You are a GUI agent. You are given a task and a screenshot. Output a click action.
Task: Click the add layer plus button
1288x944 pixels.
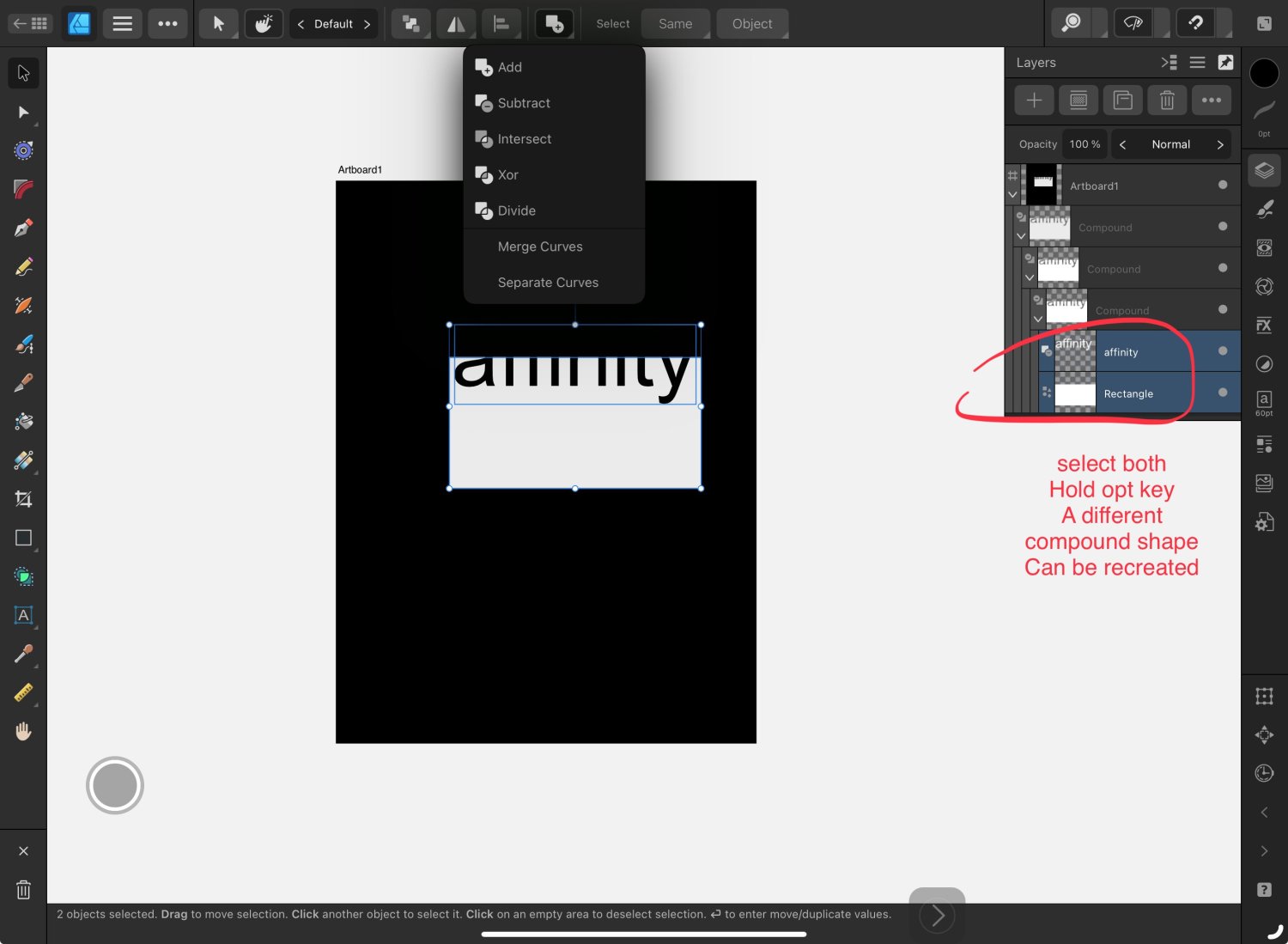point(1034,100)
